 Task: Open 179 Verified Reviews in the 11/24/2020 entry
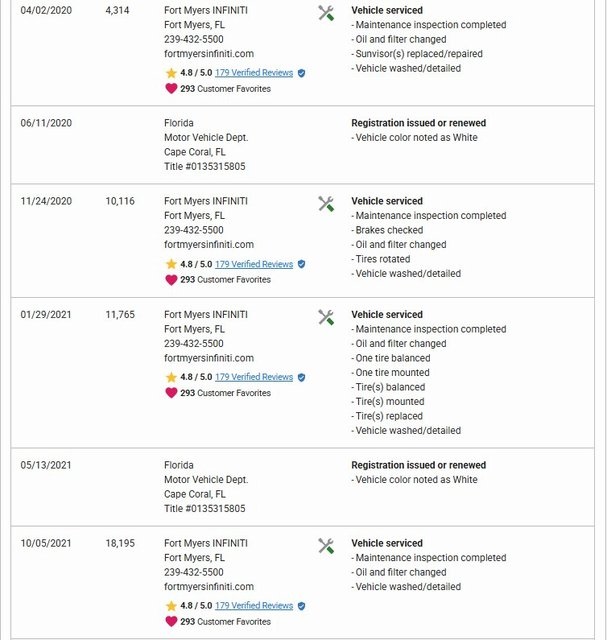(x=254, y=264)
